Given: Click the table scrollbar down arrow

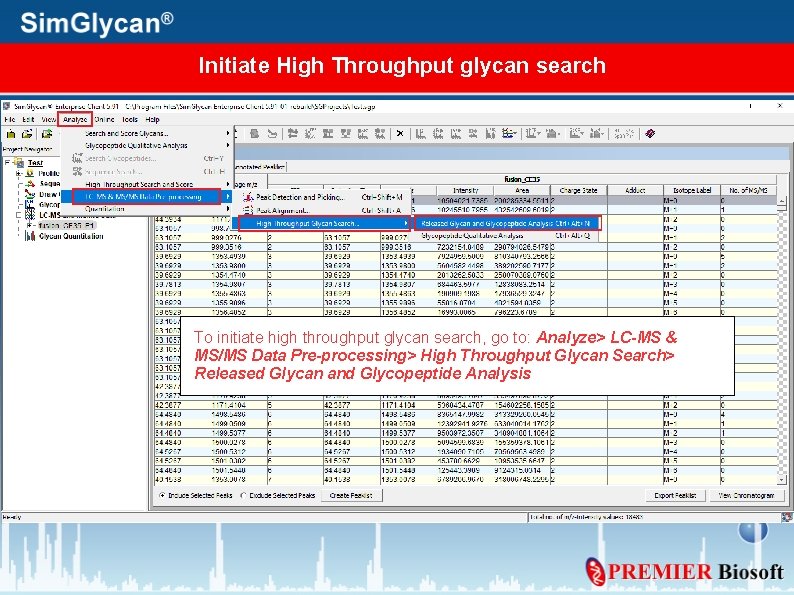Looking at the screenshot, I should point(782,480).
